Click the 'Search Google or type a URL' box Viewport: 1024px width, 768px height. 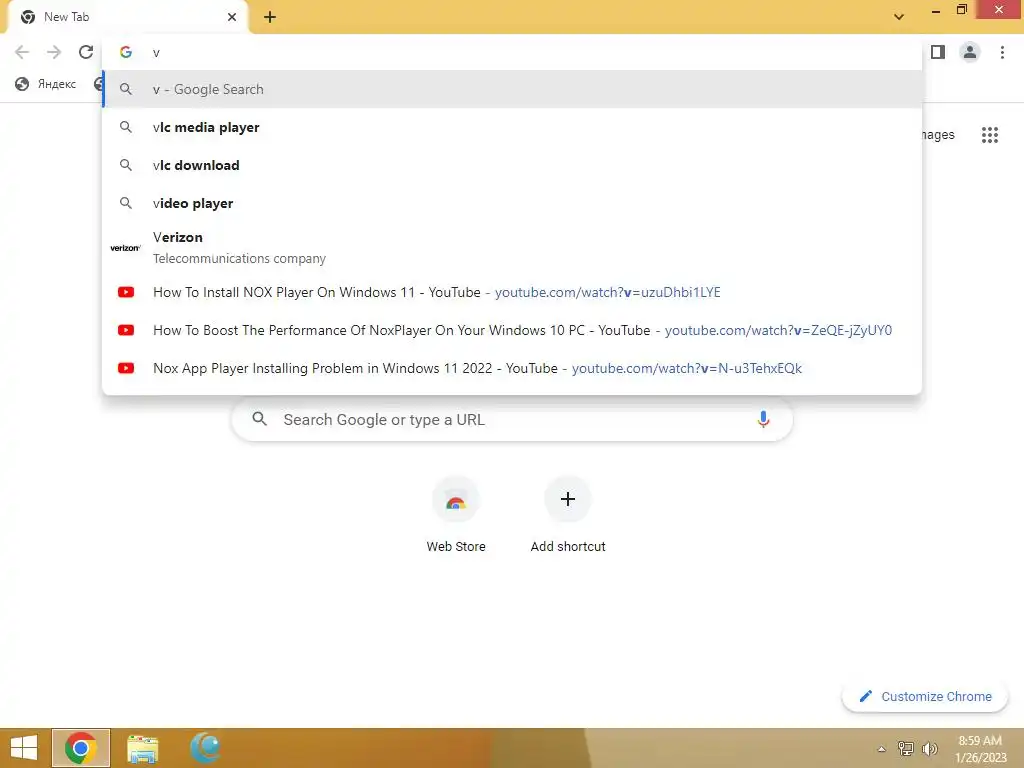click(513, 419)
